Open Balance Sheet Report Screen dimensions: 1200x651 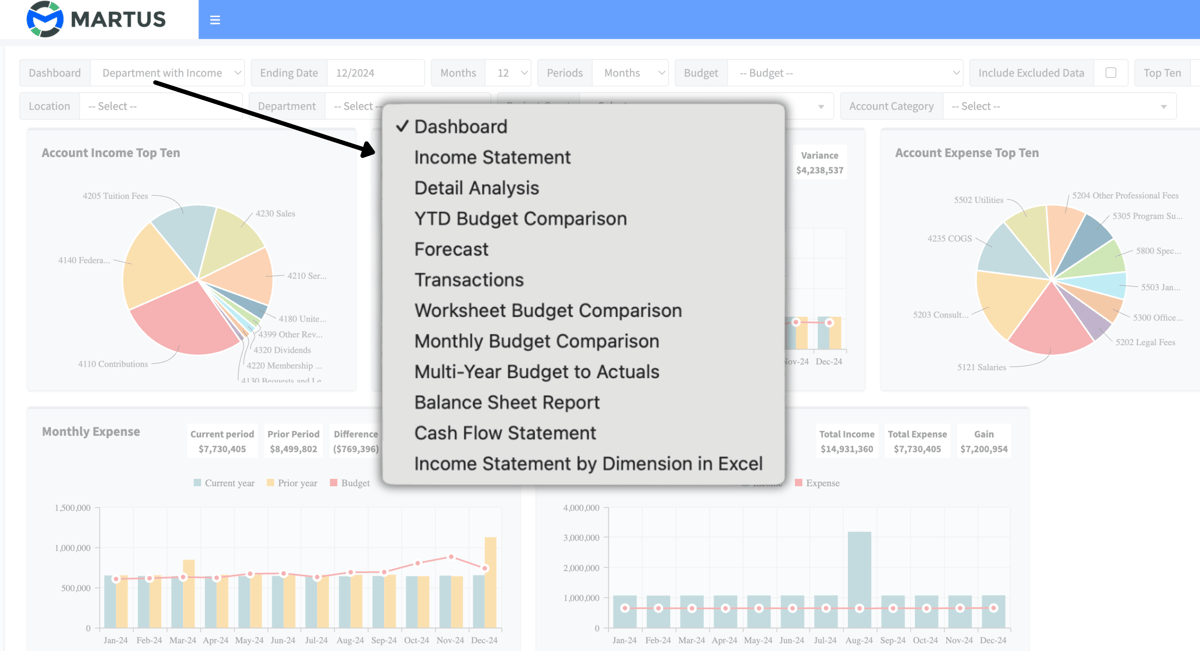(584, 403)
